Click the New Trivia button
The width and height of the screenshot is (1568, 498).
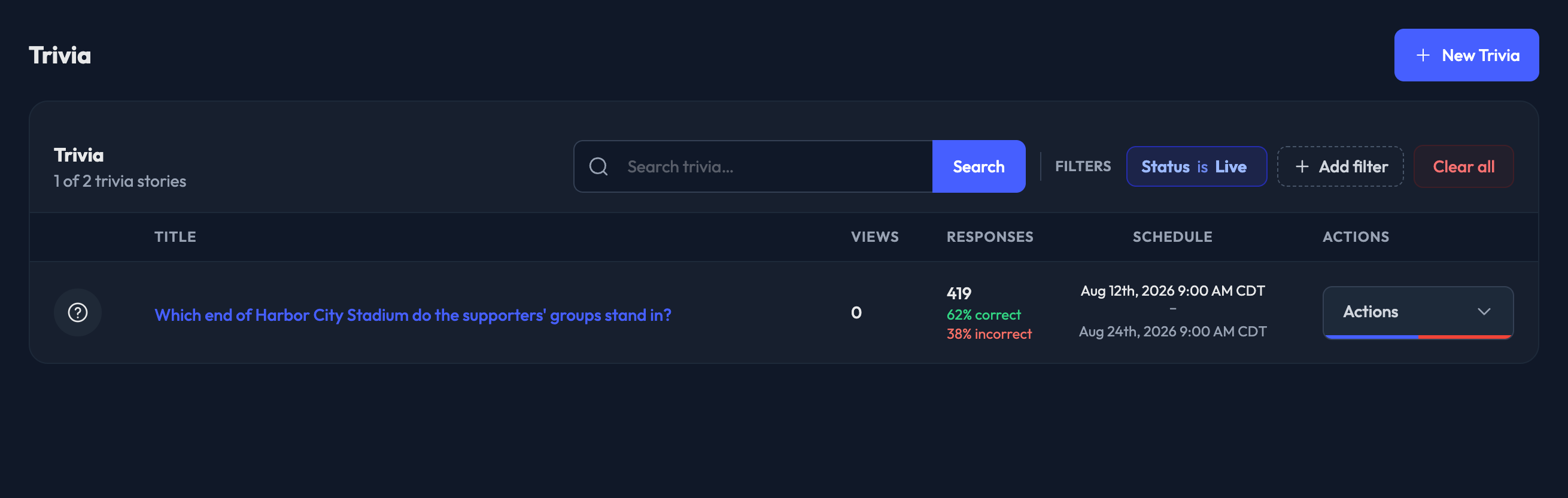pyautogui.click(x=1466, y=55)
